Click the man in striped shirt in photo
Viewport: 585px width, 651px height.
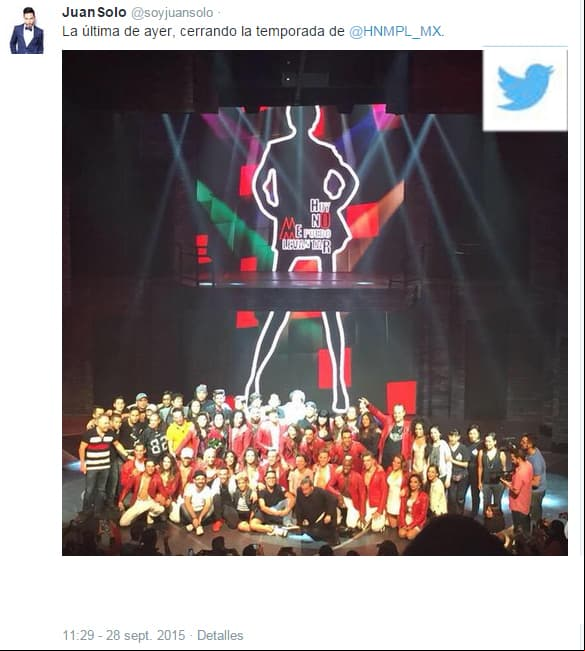pos(97,463)
